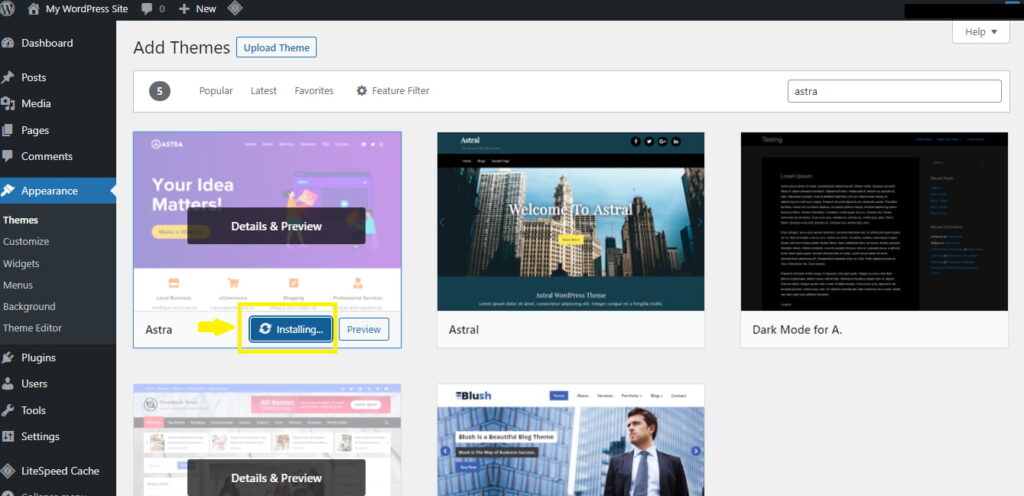Open the Blush theme screenshot thumbnail
This screenshot has height=496, width=1024.
(571, 440)
